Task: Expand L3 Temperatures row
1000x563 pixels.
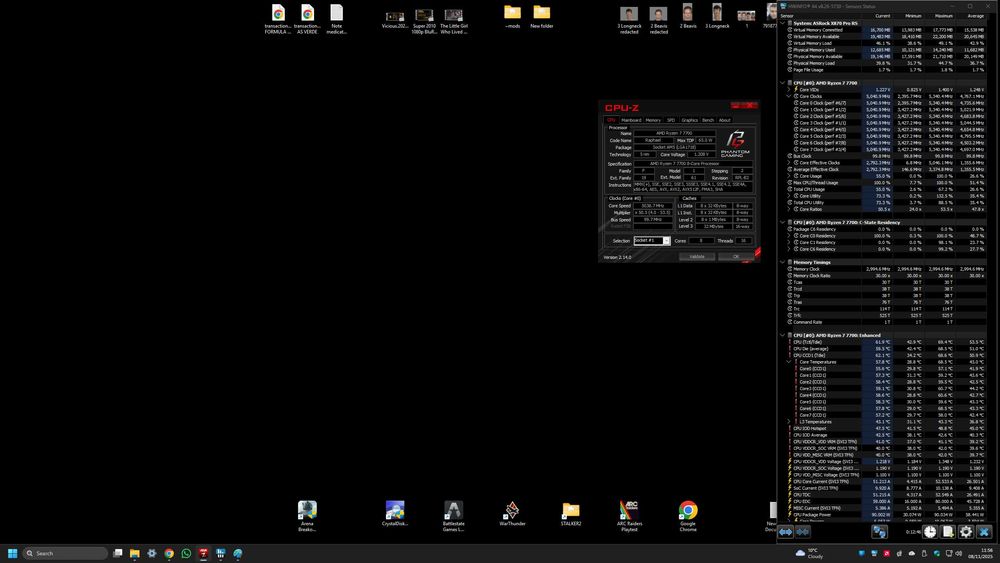Action: coord(789,421)
